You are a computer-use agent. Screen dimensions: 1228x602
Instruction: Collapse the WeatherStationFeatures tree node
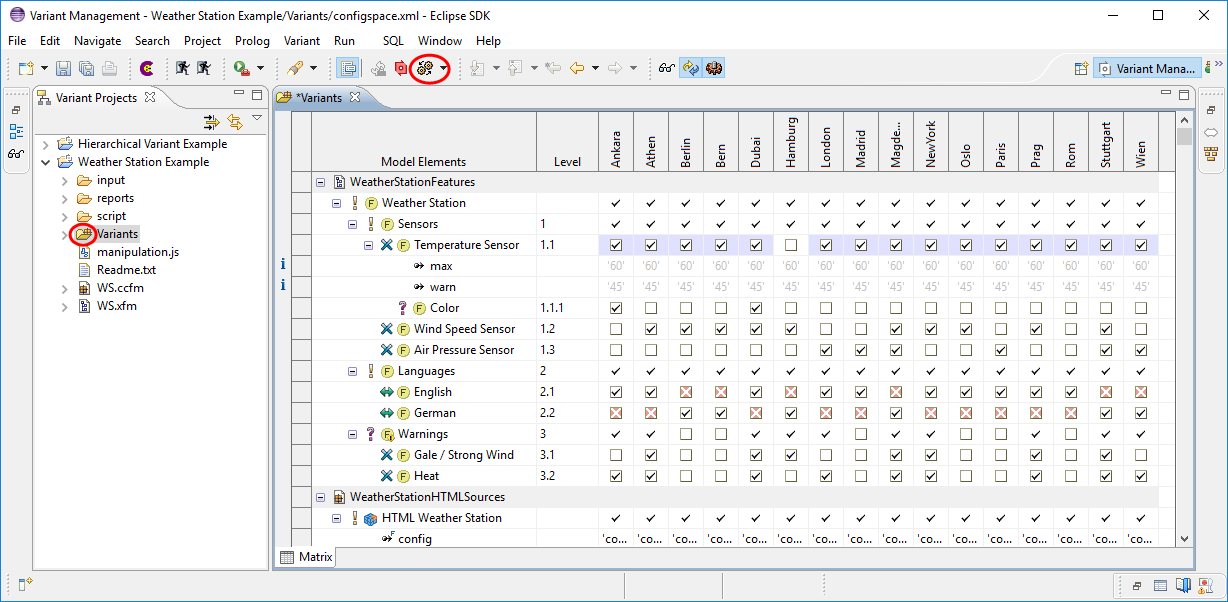[x=319, y=182]
